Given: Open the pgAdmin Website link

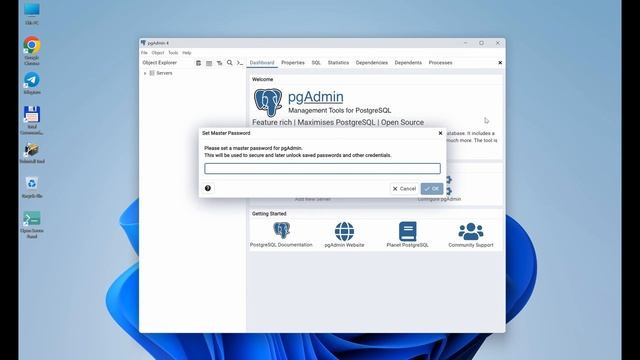Looking at the screenshot, I should (x=344, y=245).
